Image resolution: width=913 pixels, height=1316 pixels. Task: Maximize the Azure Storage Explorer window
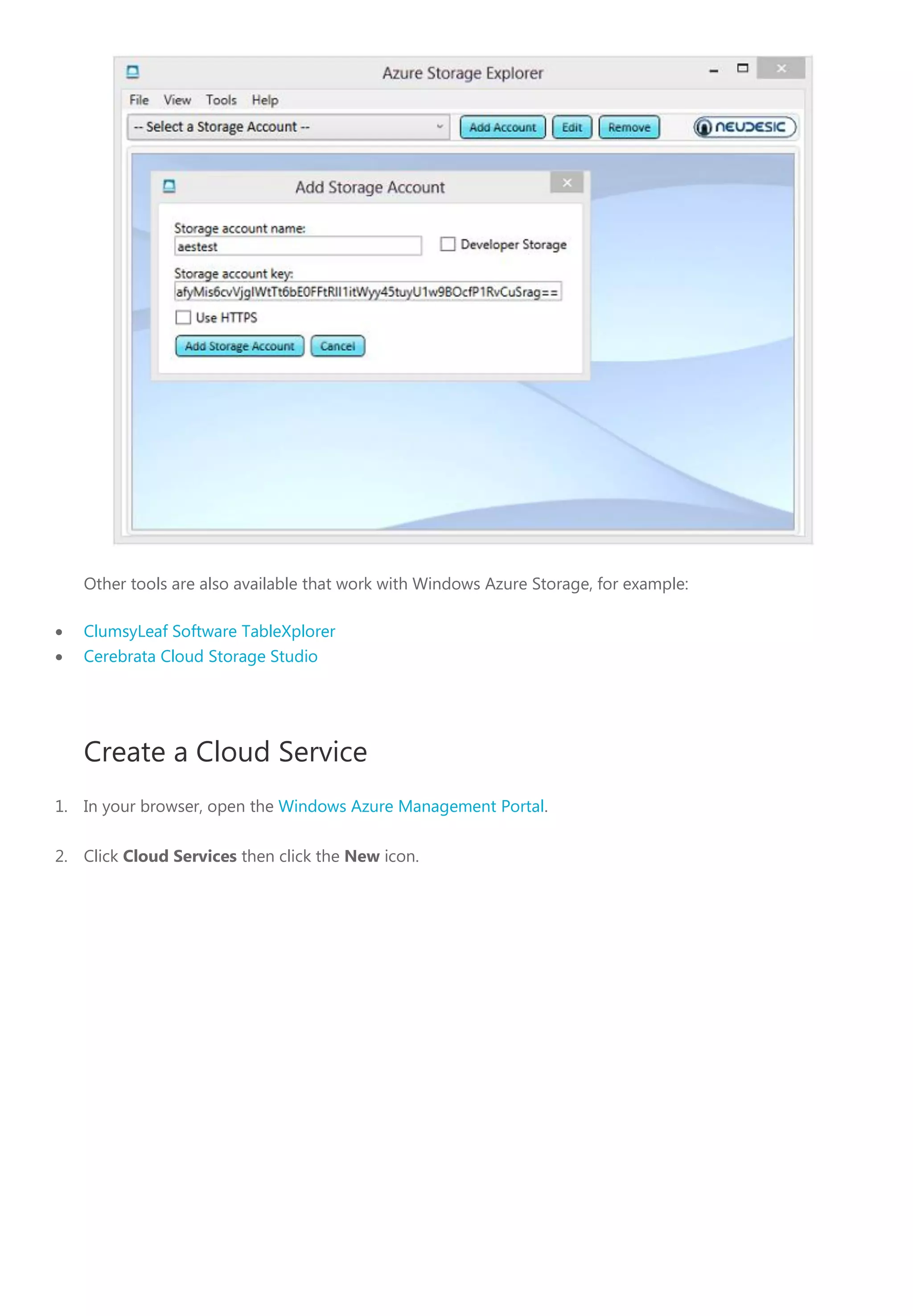pos(743,68)
